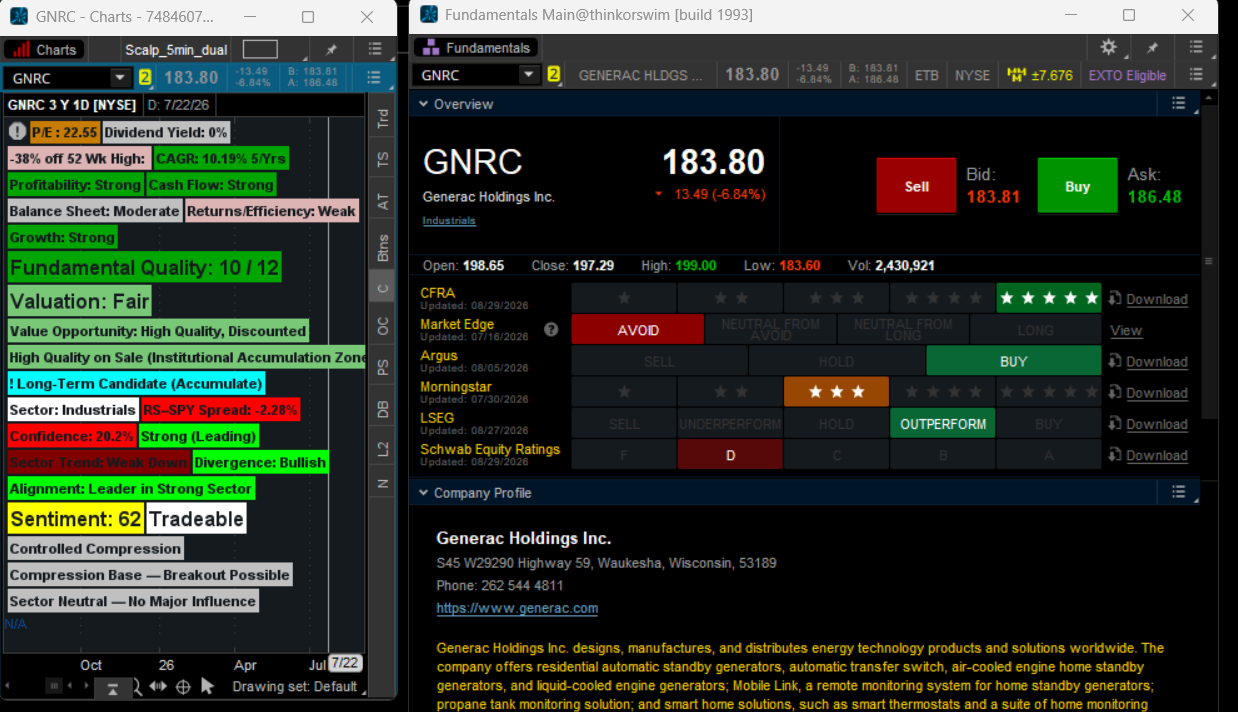Screen dimensions: 1238x712
Task: Toggle the collapse-to-top arrow button
Action: pyautogui.click(x=113, y=688)
